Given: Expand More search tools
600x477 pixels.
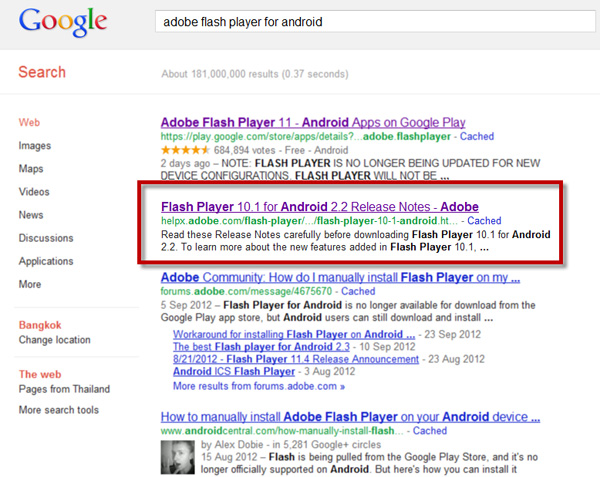Looking at the screenshot, I should point(59,410).
